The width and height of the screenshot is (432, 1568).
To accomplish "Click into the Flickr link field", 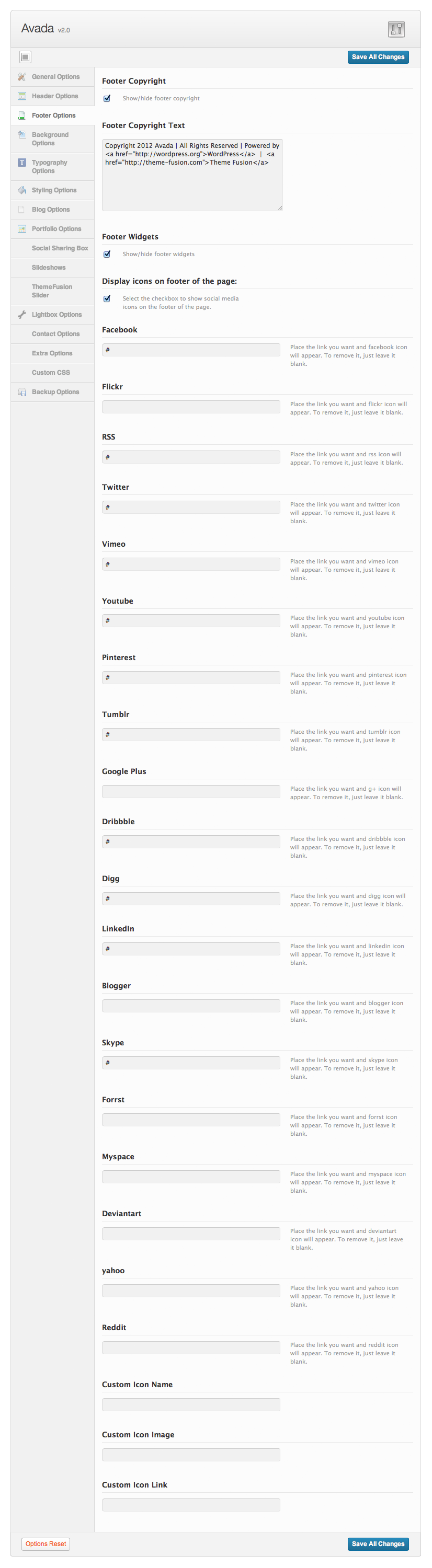I will click(191, 407).
